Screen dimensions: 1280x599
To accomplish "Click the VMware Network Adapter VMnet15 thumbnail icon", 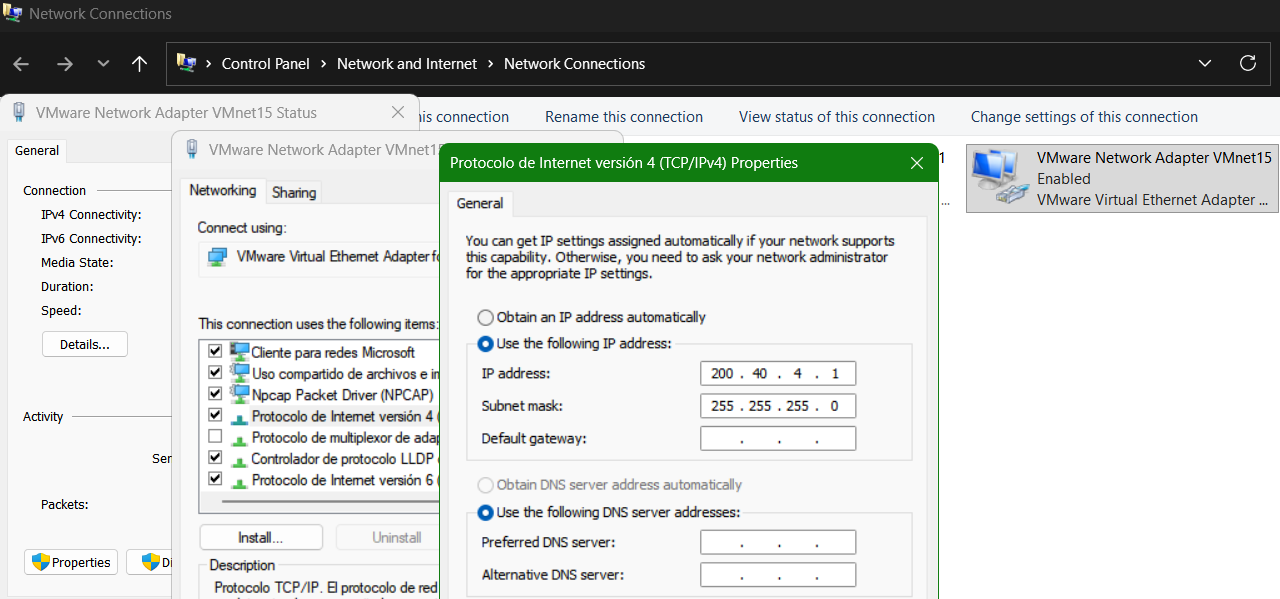I will pos(997,178).
